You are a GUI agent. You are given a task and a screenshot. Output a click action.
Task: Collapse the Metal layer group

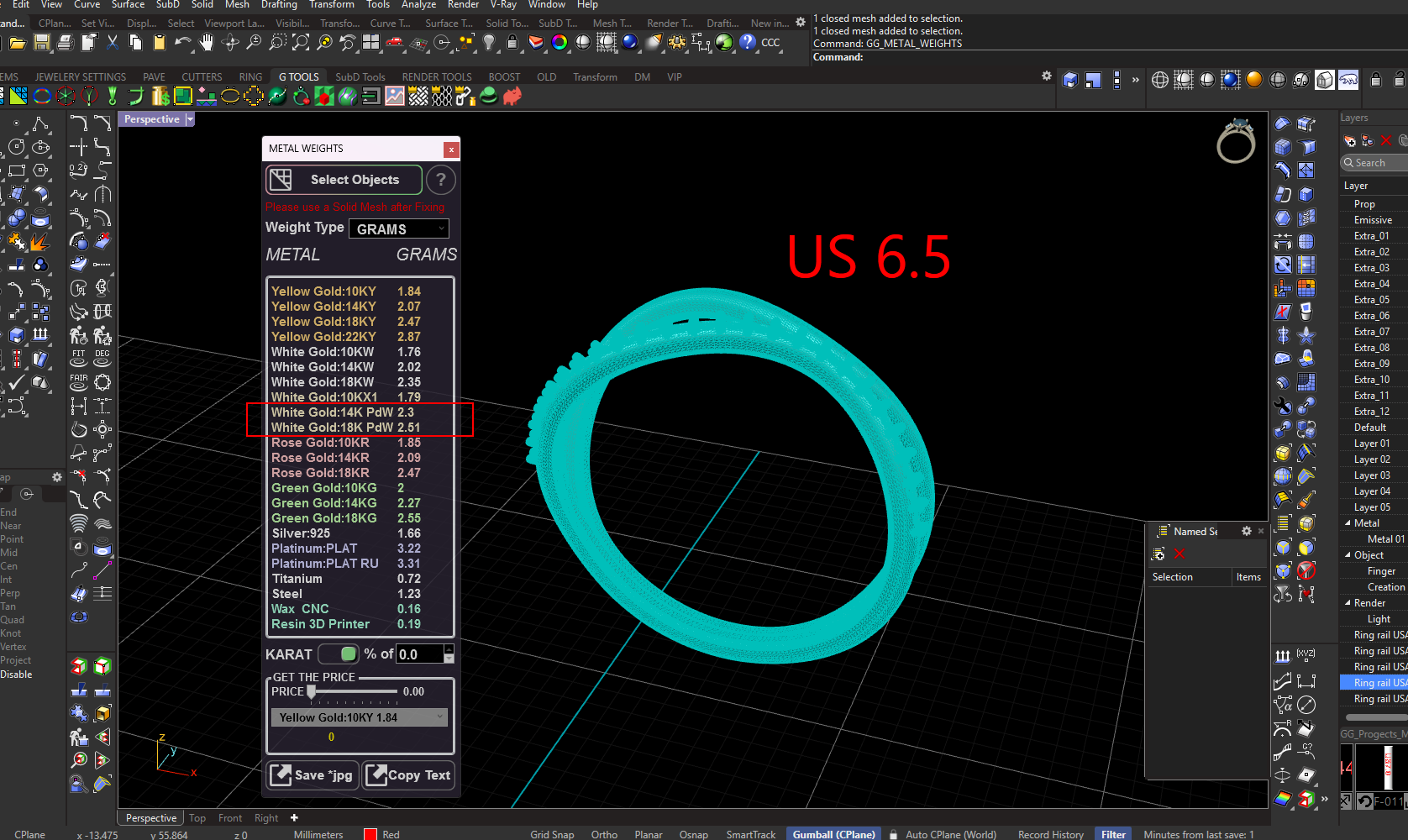click(x=1348, y=523)
